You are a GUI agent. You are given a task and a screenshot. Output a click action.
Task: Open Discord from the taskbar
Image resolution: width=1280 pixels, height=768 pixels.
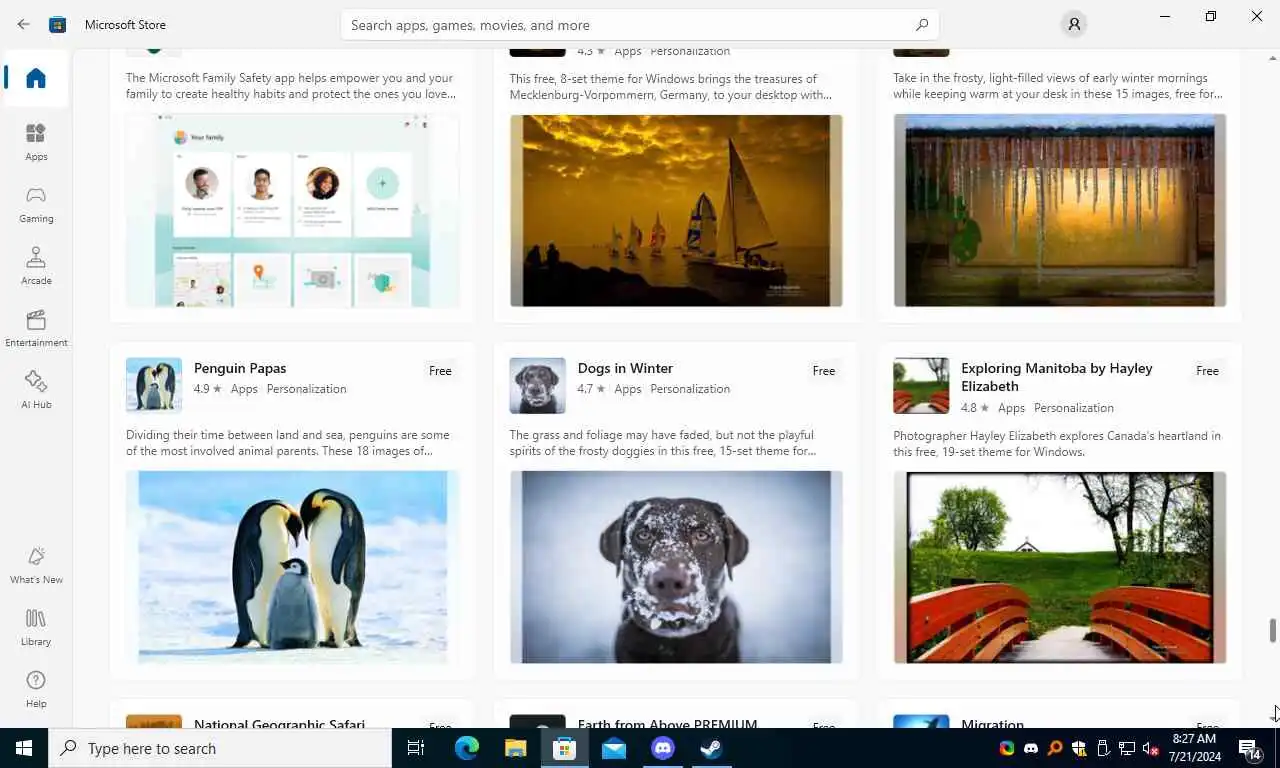663,748
